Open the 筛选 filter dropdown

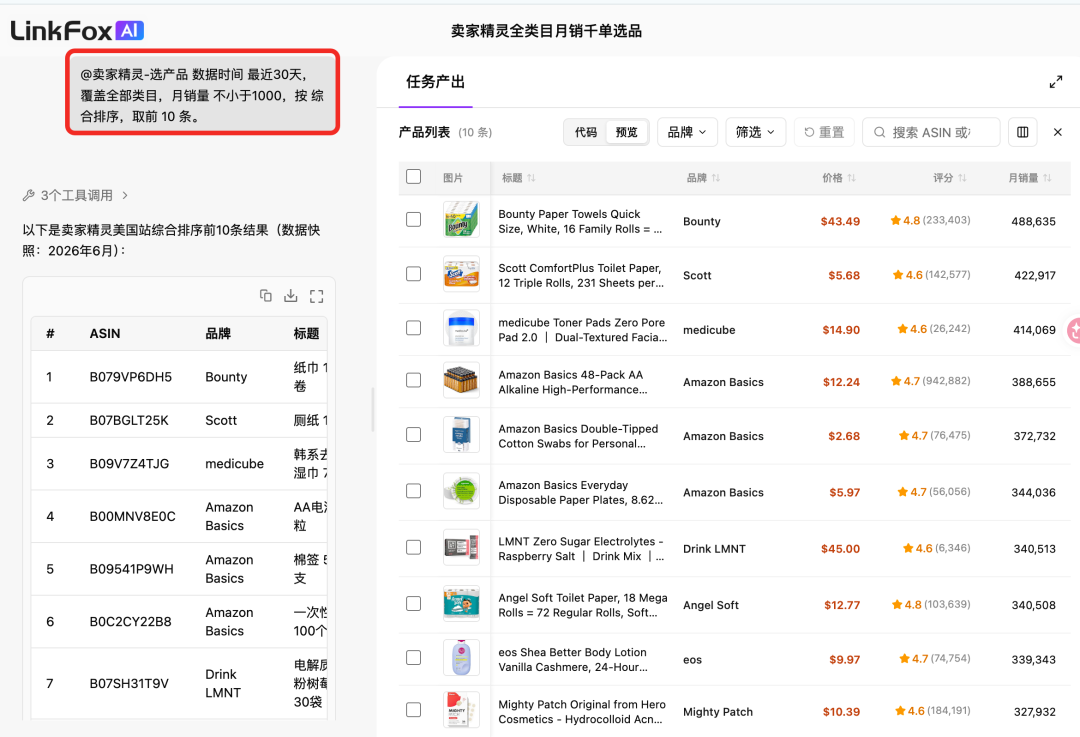pos(755,132)
